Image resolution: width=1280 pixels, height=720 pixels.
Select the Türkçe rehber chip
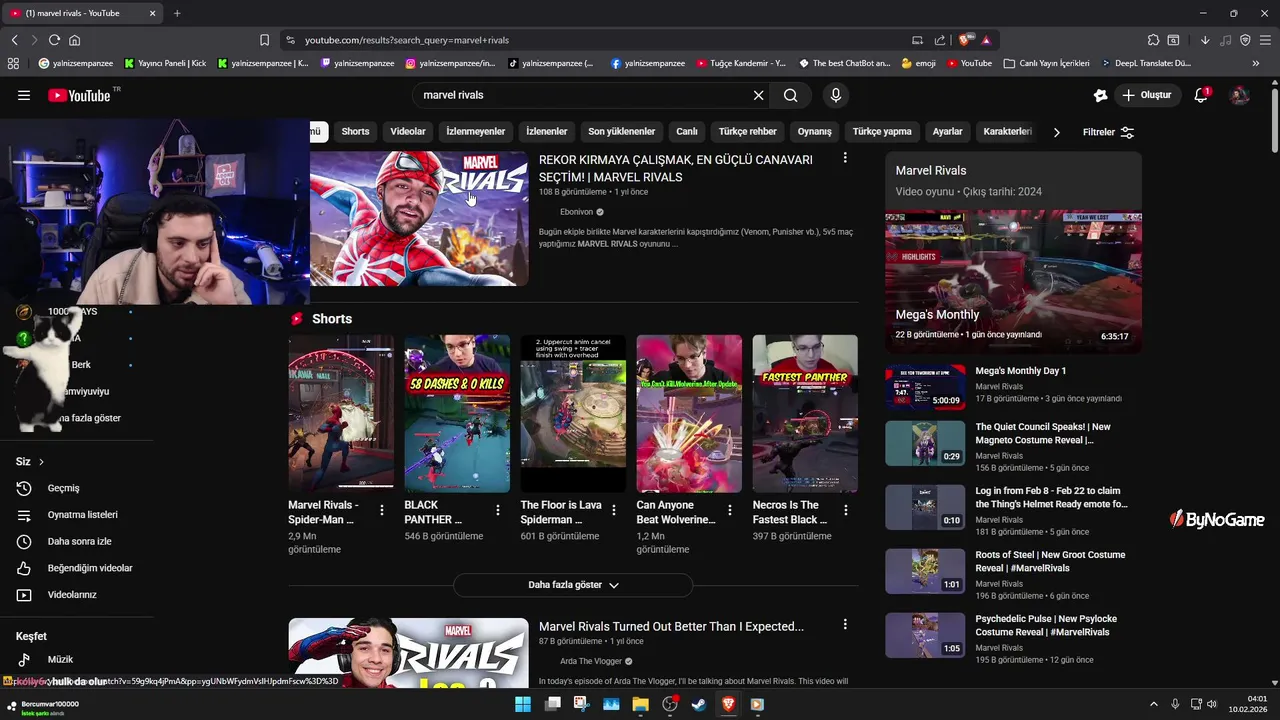click(x=748, y=132)
